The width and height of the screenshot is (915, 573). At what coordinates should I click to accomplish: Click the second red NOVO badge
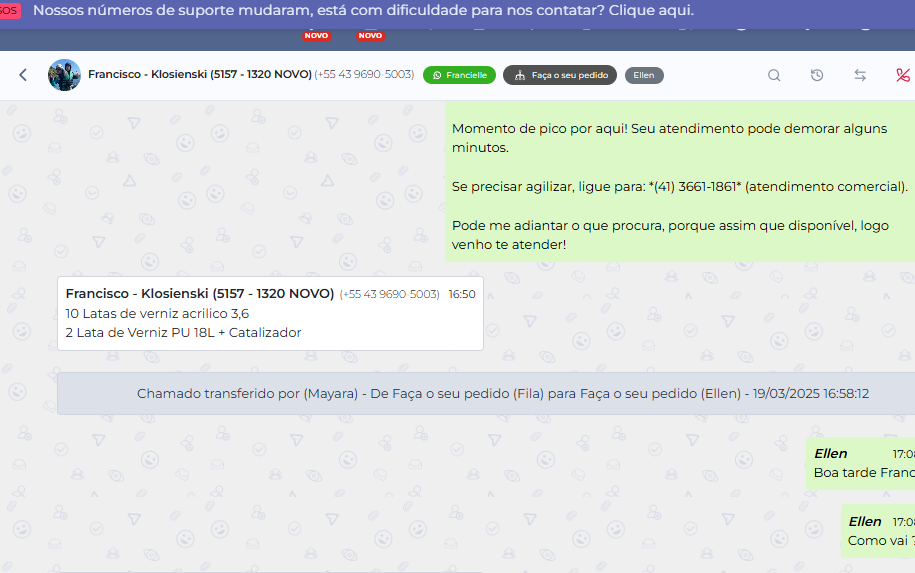[x=370, y=36]
